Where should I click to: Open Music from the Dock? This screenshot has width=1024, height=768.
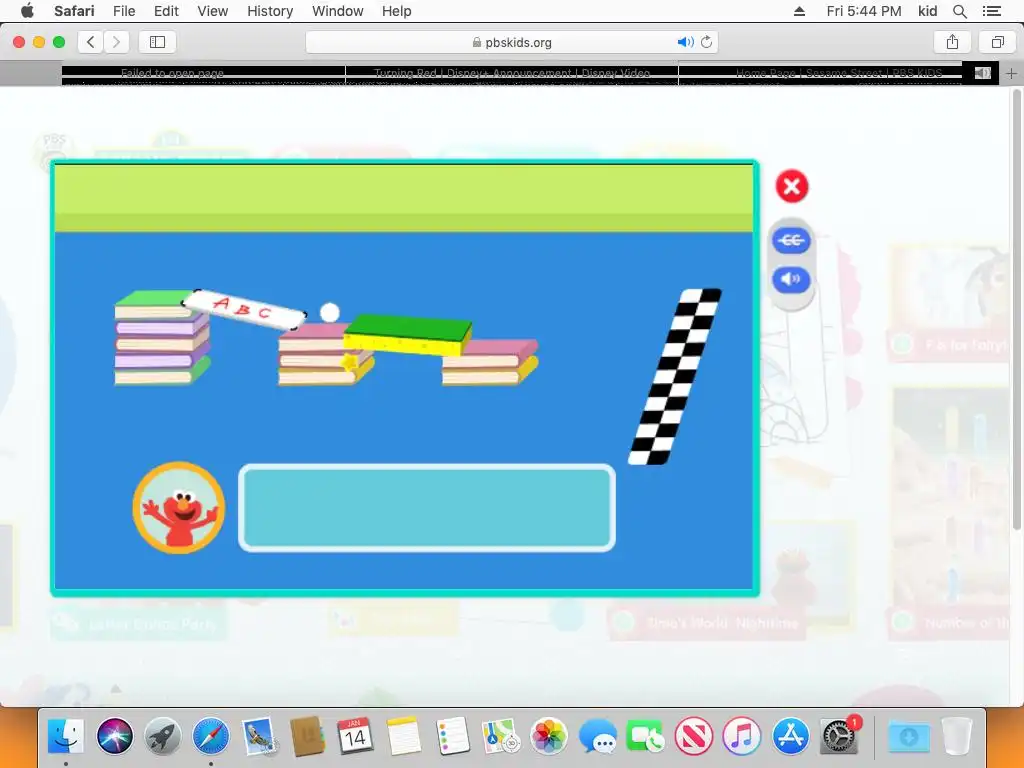[742, 737]
